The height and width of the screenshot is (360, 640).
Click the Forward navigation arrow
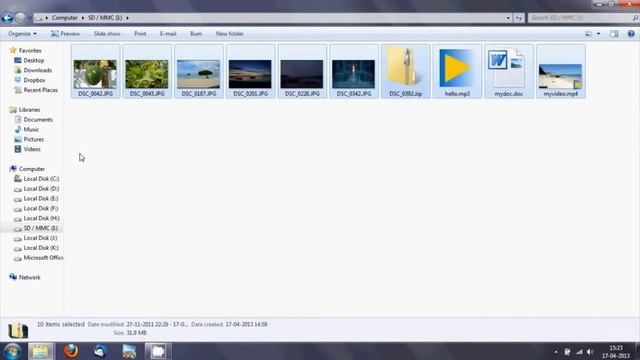pos(20,18)
